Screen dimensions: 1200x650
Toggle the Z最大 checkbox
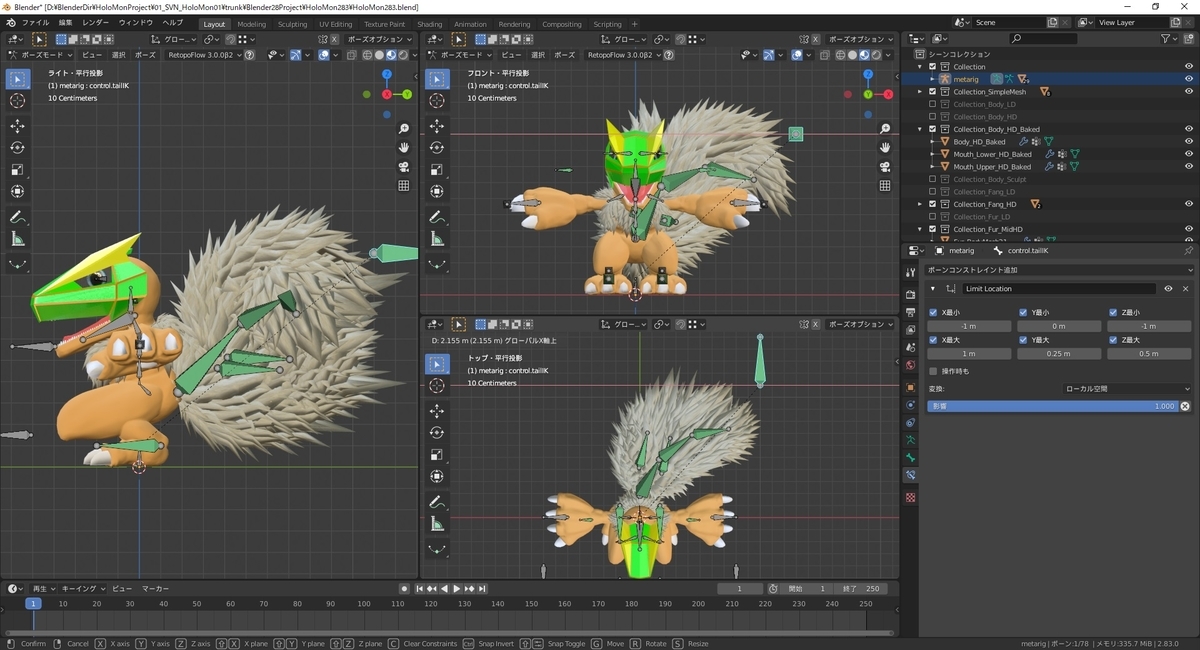click(x=1113, y=340)
